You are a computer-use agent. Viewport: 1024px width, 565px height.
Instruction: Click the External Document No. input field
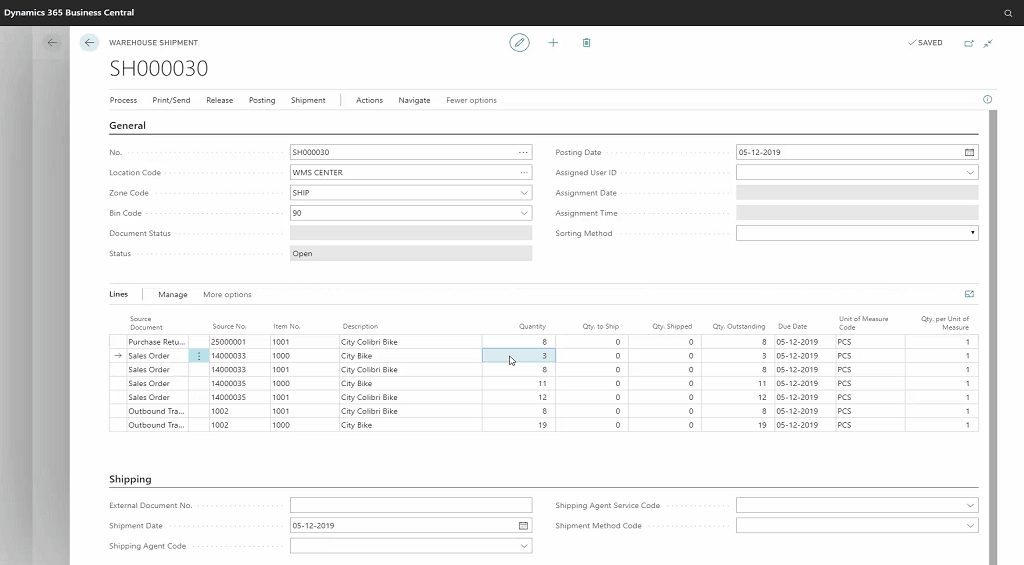(411, 505)
